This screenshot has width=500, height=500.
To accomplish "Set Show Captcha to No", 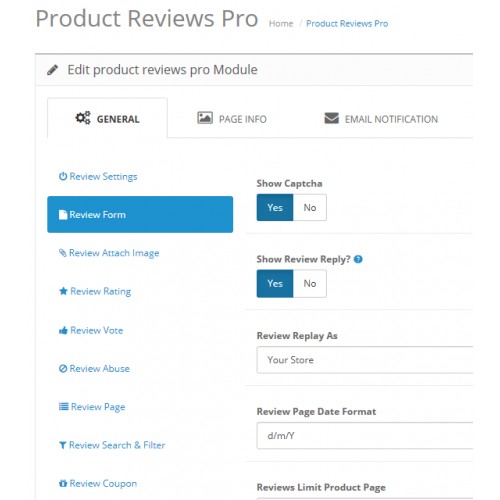I will pyautogui.click(x=310, y=207).
